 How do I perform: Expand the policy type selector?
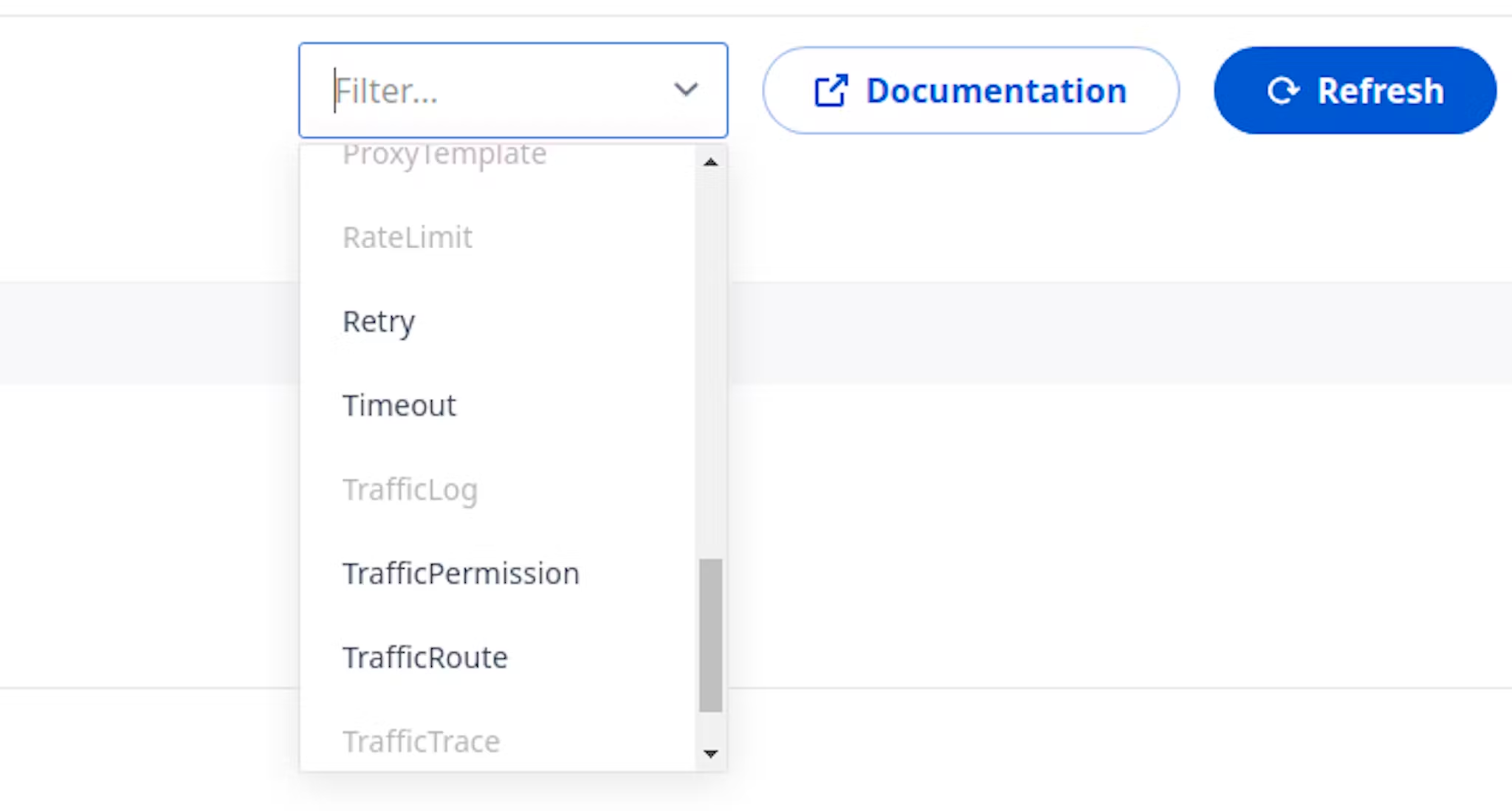pos(512,89)
